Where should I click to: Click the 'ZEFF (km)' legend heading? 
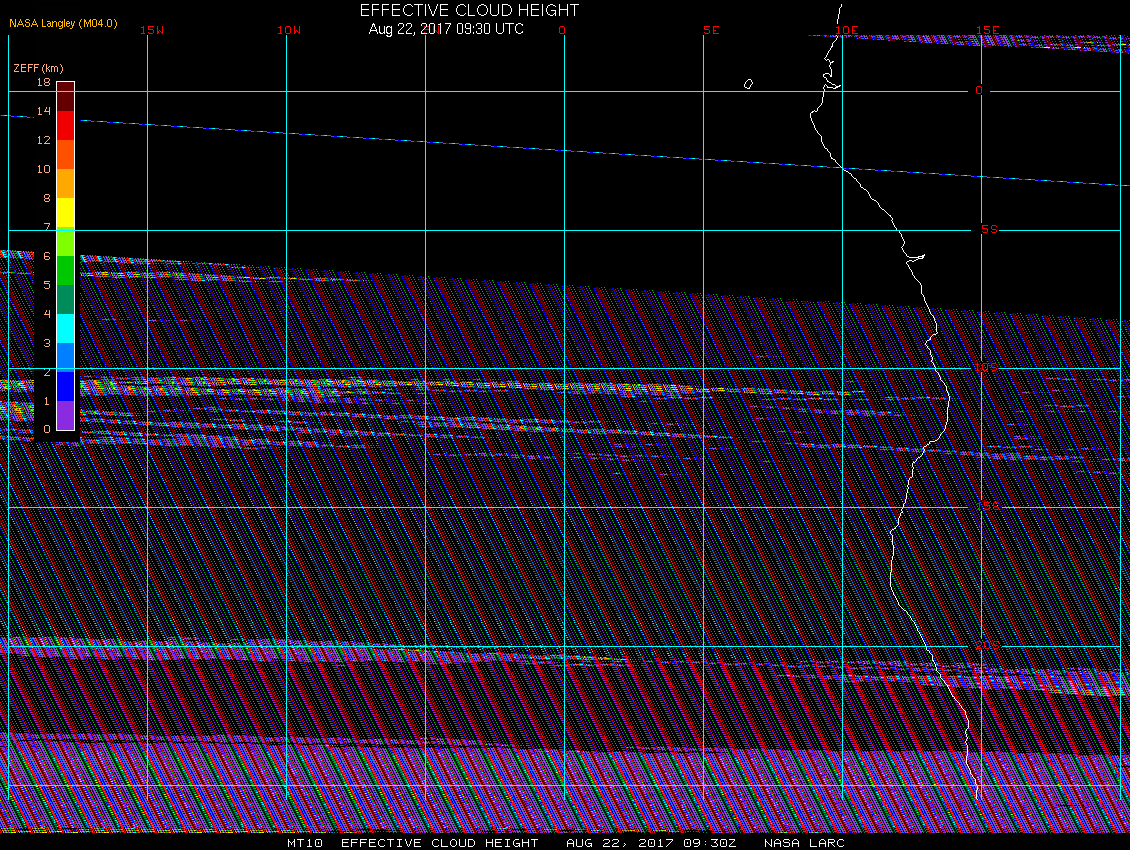tap(38, 68)
